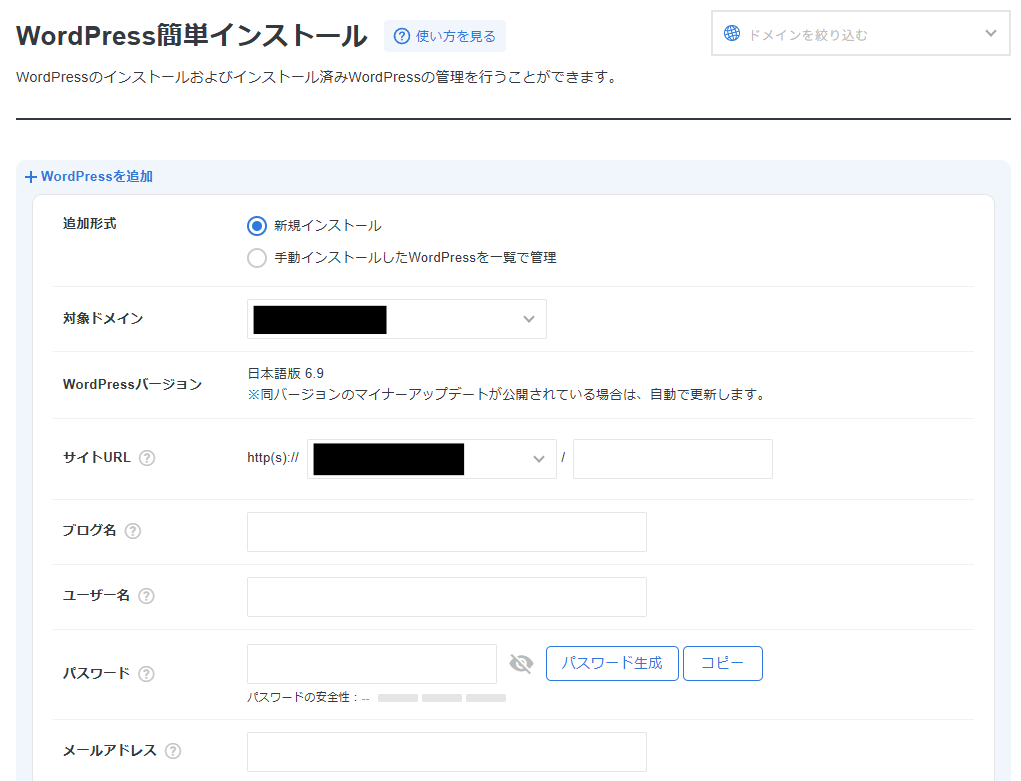Focus the メールアドレス input field
The height and width of the screenshot is (781, 1021).
coord(446,751)
